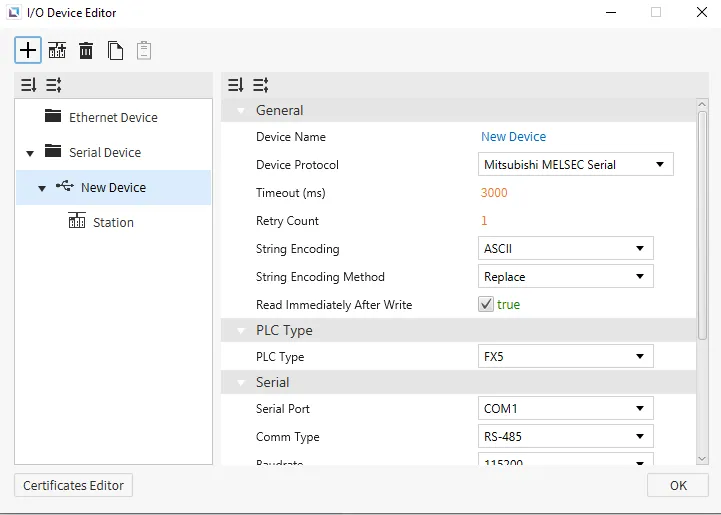Screen dimensions: 721x515
Task: Toggle Read Immediately After Write checkbox
Action: [486, 304]
